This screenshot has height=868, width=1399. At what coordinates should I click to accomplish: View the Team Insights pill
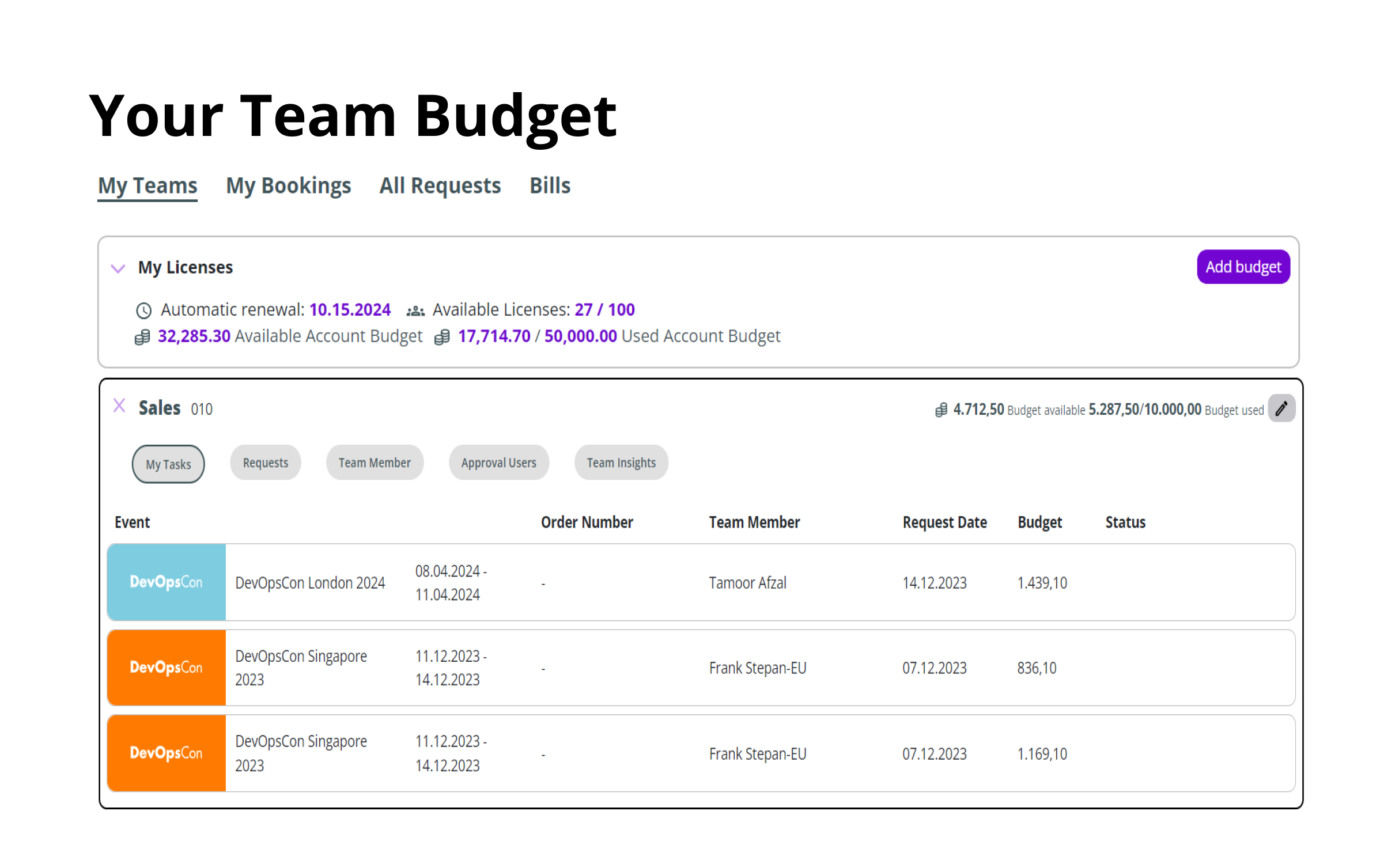[621, 463]
